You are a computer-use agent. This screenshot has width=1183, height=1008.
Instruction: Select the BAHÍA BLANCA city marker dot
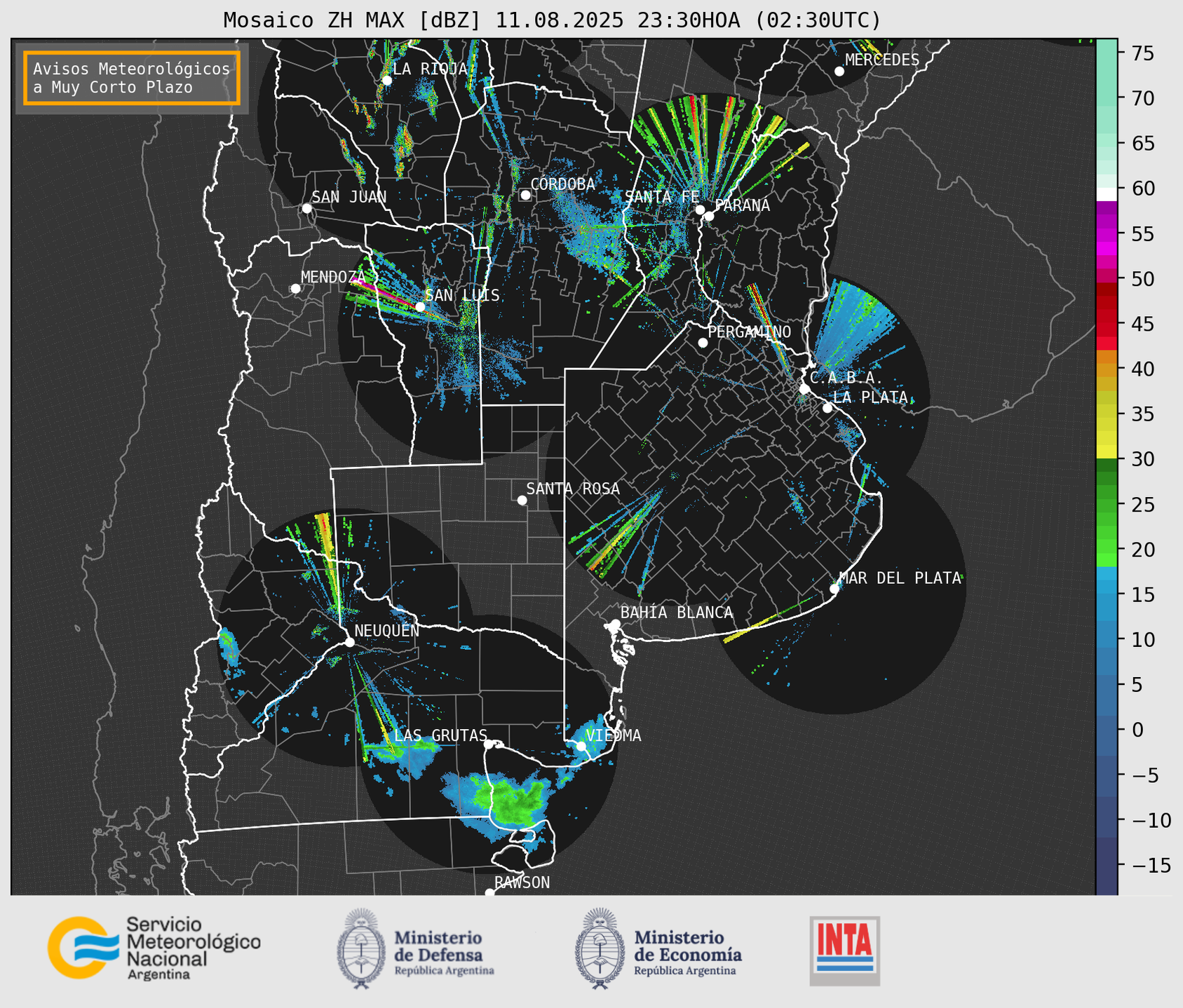615,624
